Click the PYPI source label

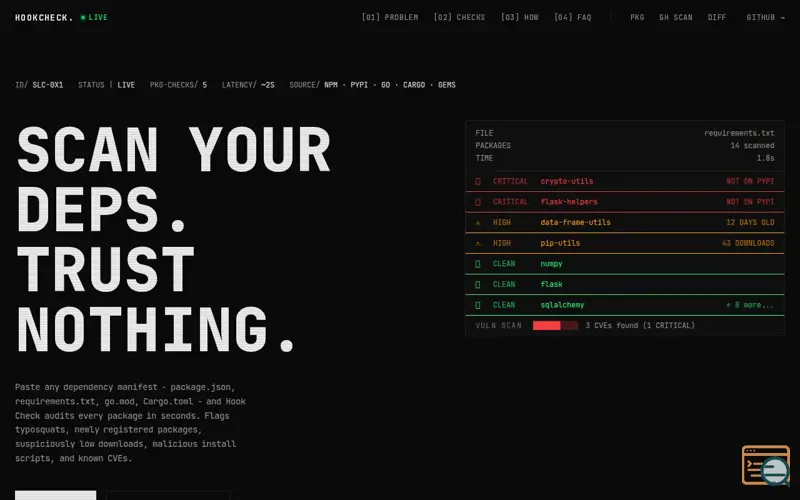tap(359, 85)
